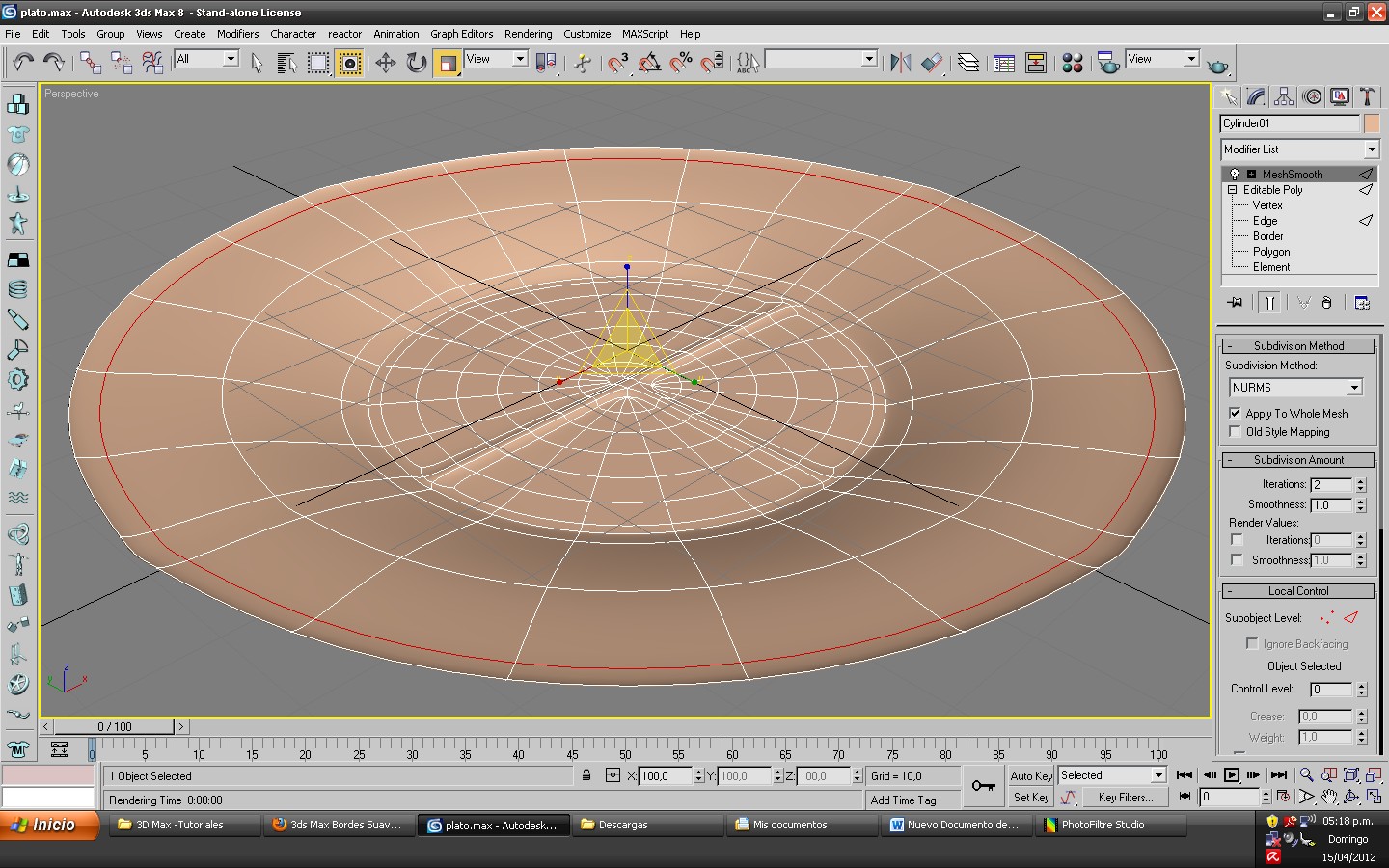Select the Select and Move tool
Screen dimensions: 1389x868
coord(385,64)
